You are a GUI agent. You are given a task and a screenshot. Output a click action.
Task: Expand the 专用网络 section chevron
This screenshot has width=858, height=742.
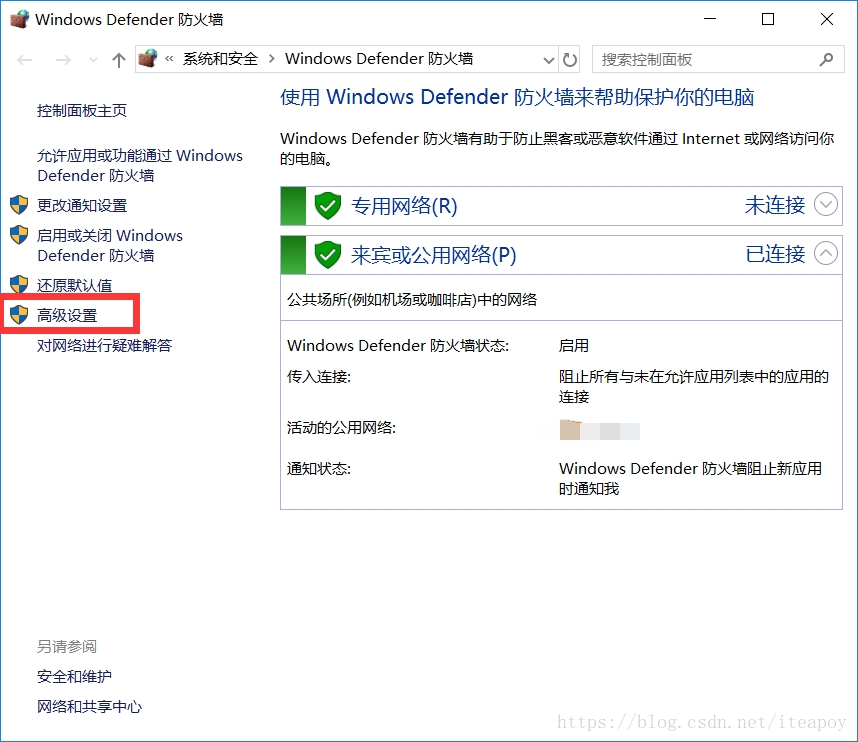point(826,205)
